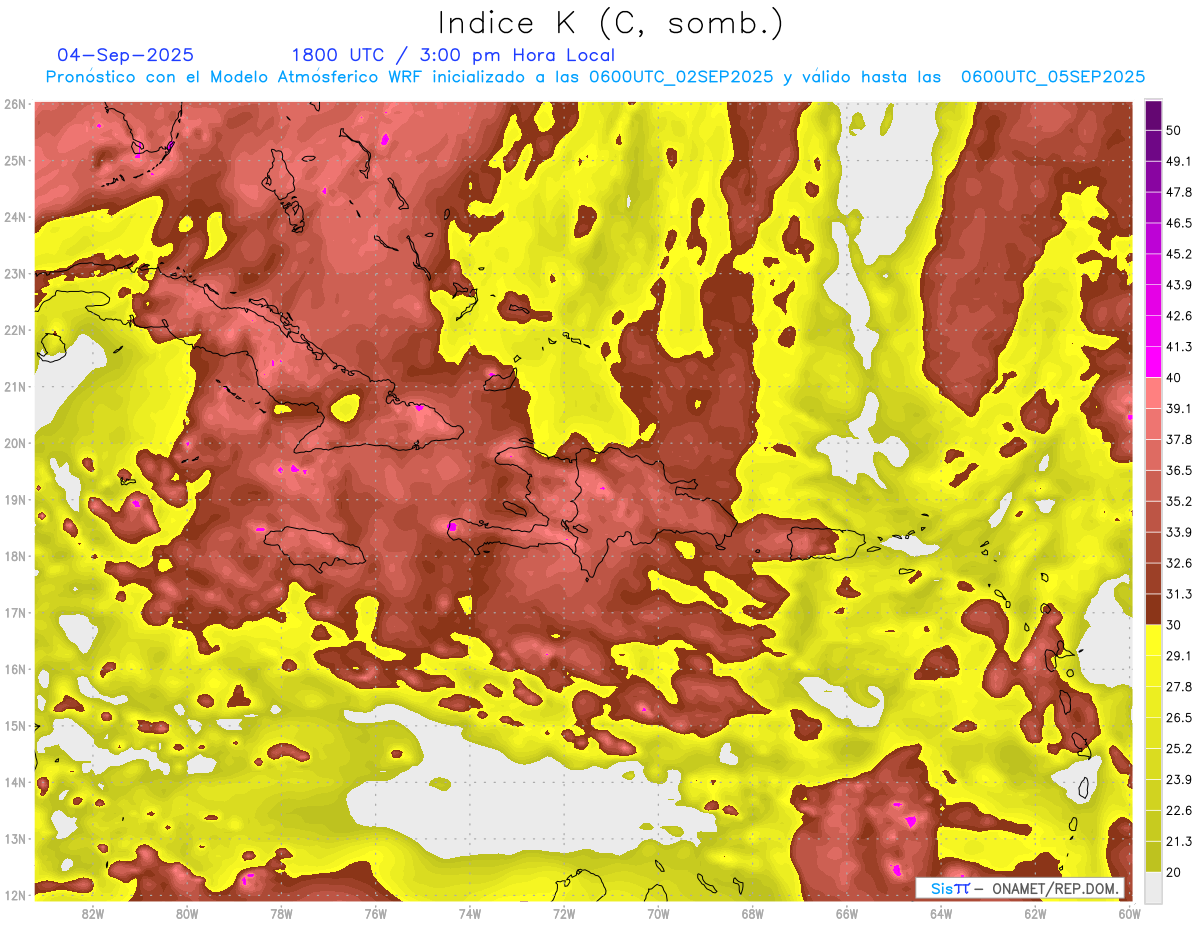Click the latitude label '20N'
The height and width of the screenshot is (927, 1200).
pos(15,443)
